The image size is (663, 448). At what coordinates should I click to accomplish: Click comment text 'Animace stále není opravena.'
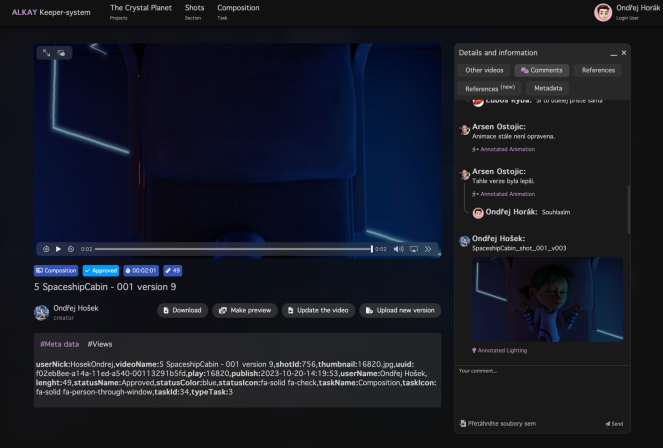[513, 137]
